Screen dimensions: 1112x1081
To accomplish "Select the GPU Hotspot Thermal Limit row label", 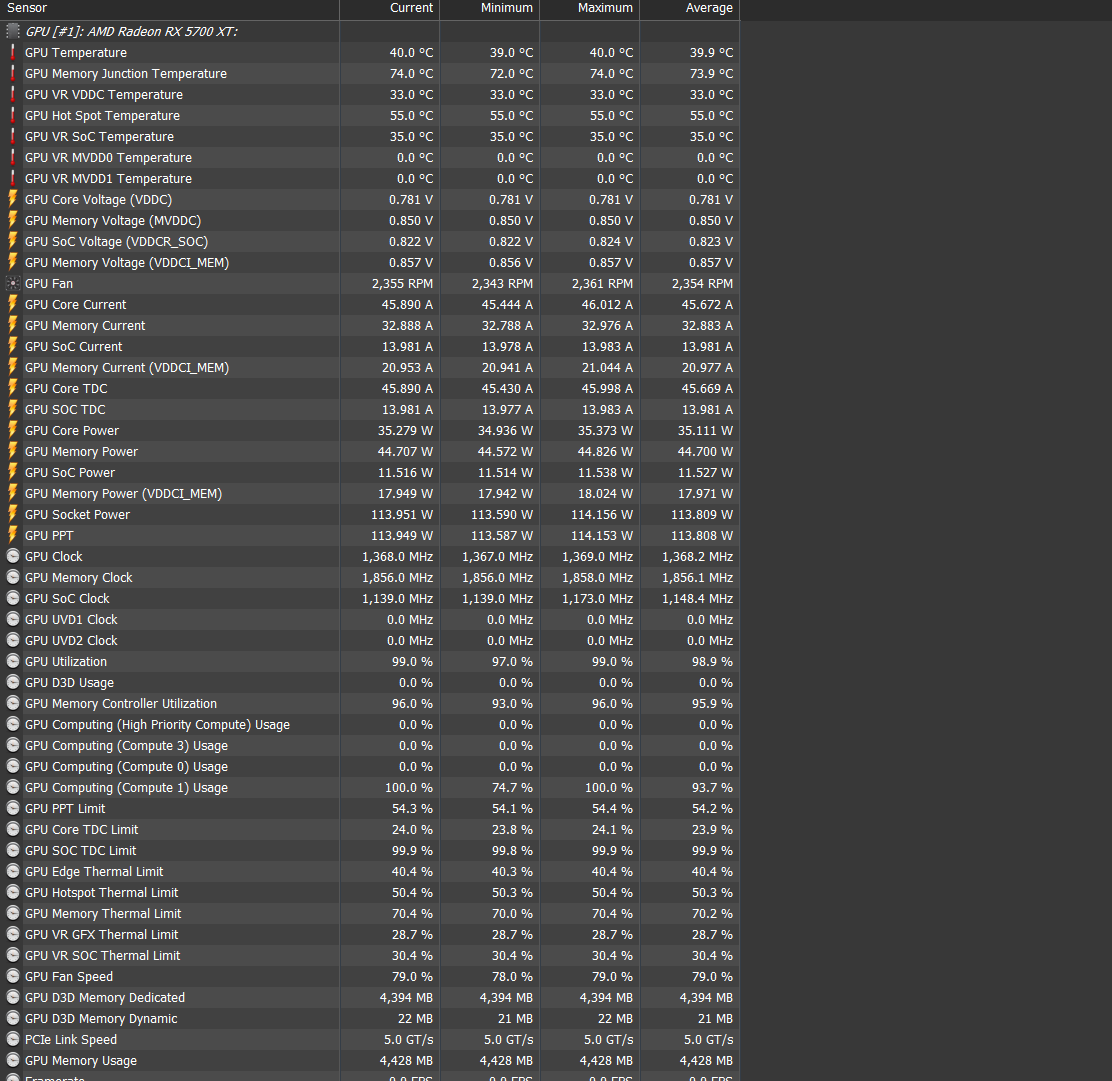I will [101, 892].
